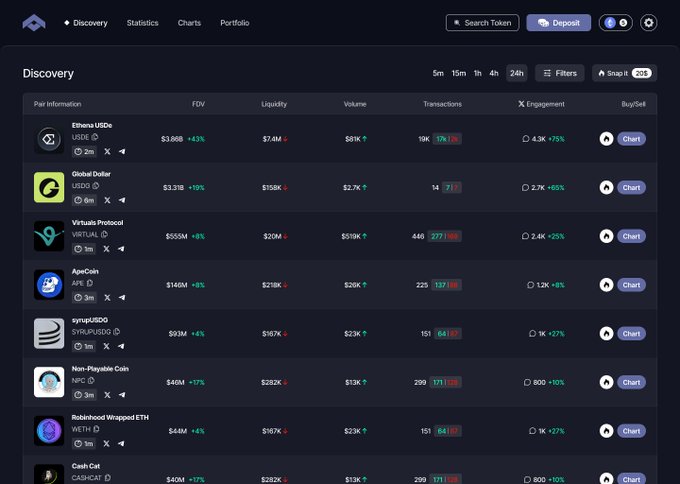Open Chart for syrupUSDG
This screenshot has height=484, width=680.
click(631, 334)
